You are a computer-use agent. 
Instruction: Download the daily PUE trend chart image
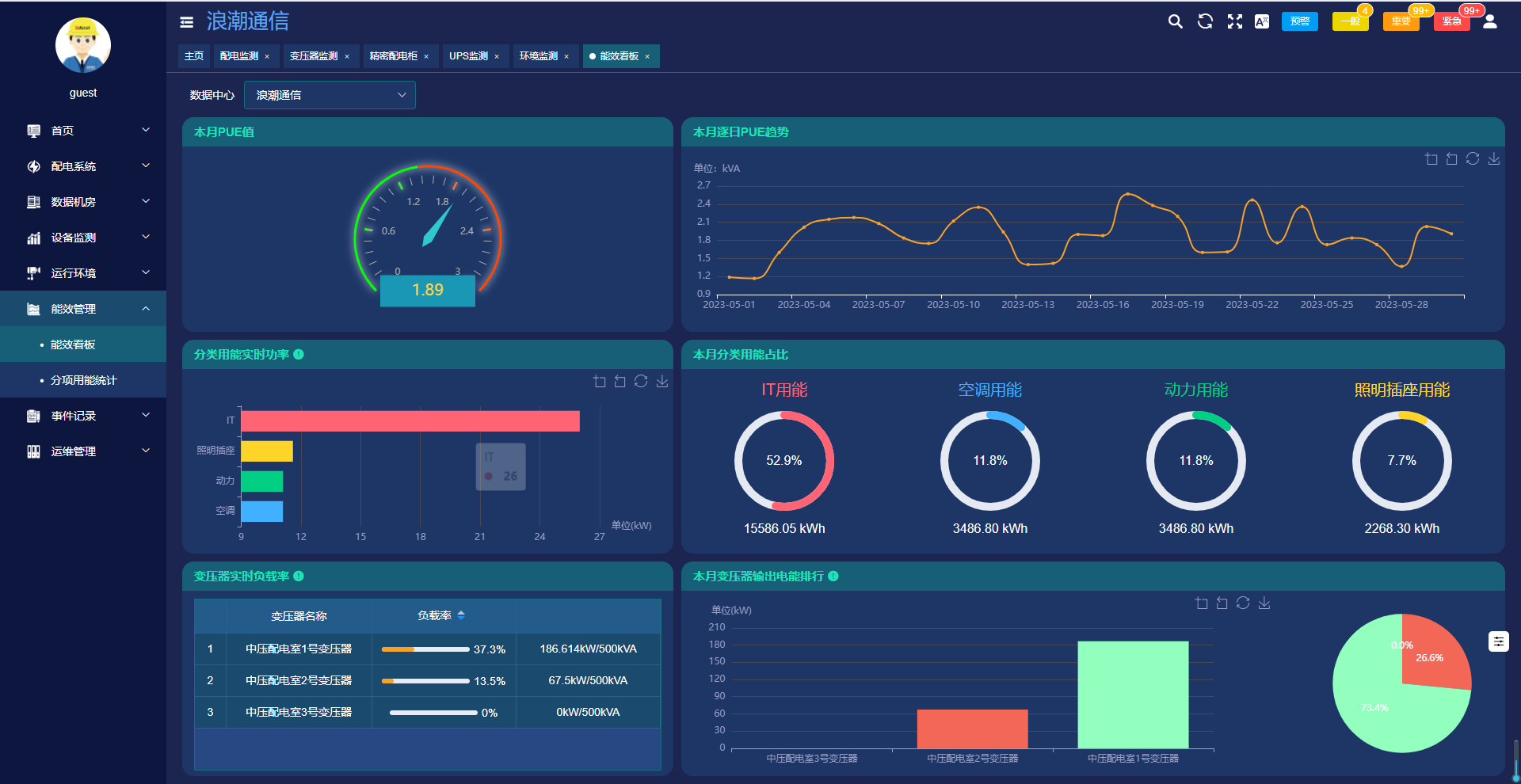(x=1493, y=159)
